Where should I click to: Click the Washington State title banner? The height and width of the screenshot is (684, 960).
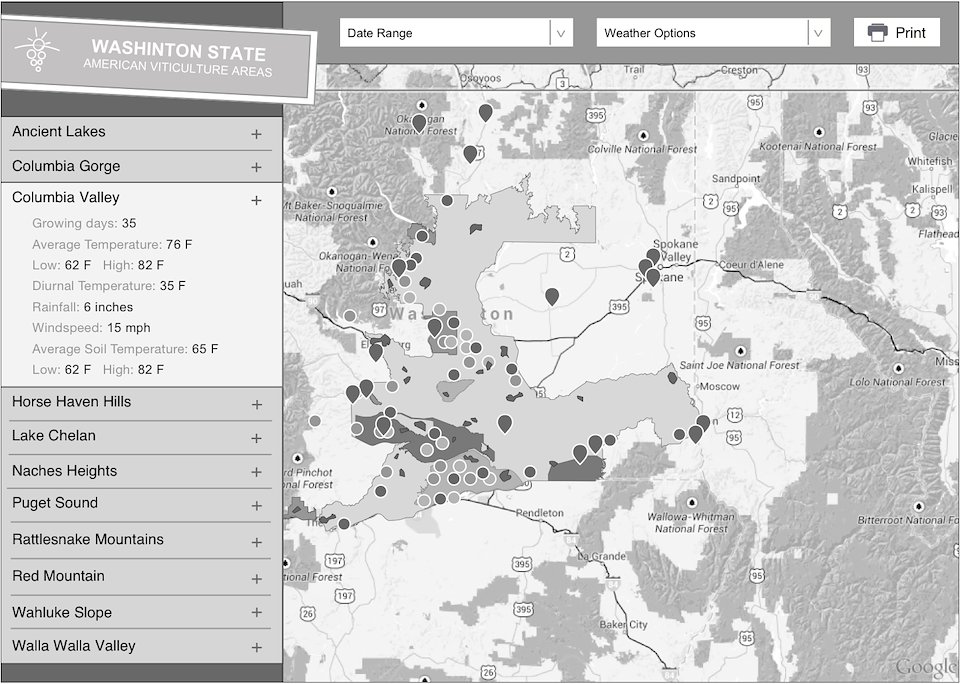coord(178,58)
